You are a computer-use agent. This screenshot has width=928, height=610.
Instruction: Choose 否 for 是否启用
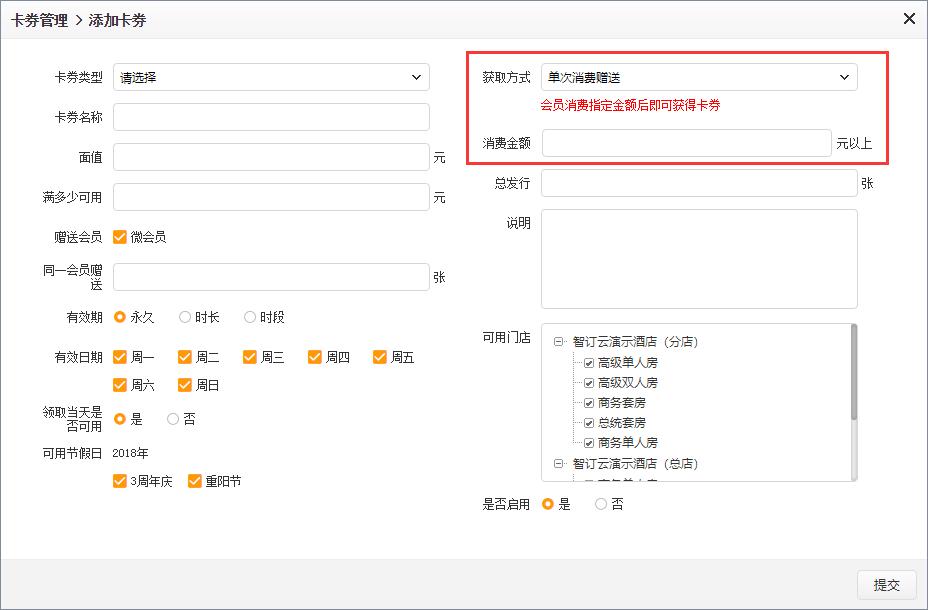(601, 504)
